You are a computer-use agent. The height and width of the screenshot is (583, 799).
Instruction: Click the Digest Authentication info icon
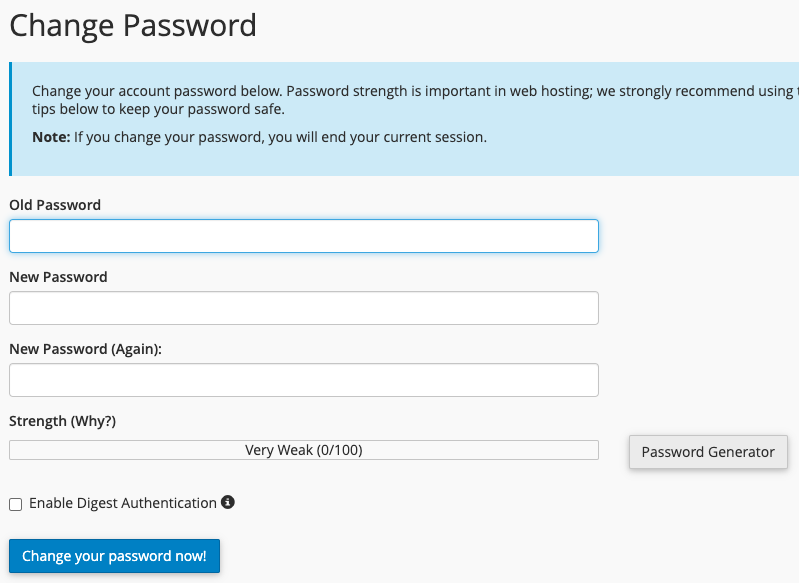click(228, 502)
